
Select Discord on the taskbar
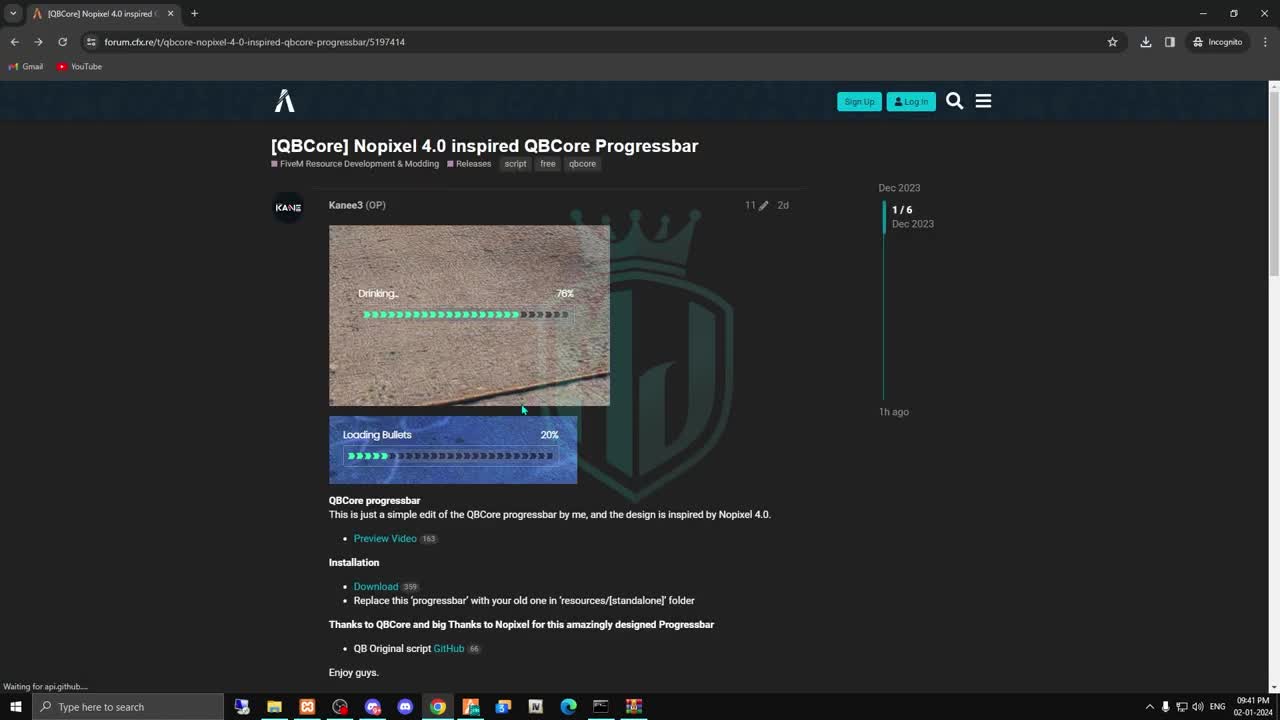pos(405,707)
